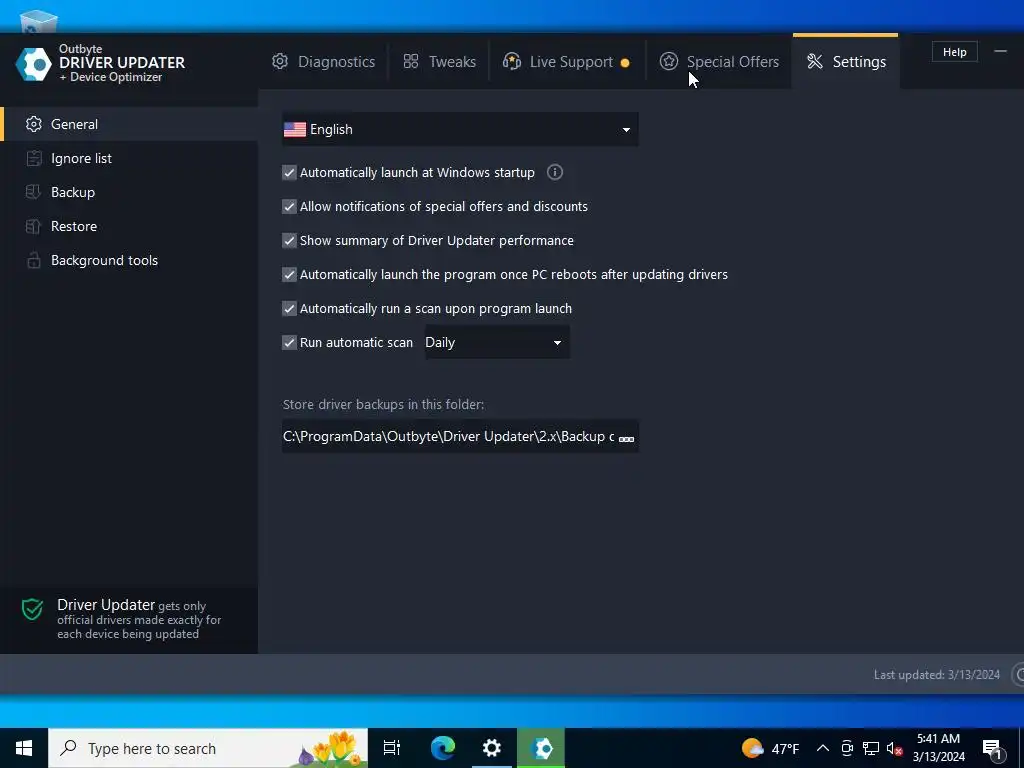Open the notification center icon
Screen dimensions: 1024x768
click(x=992, y=748)
